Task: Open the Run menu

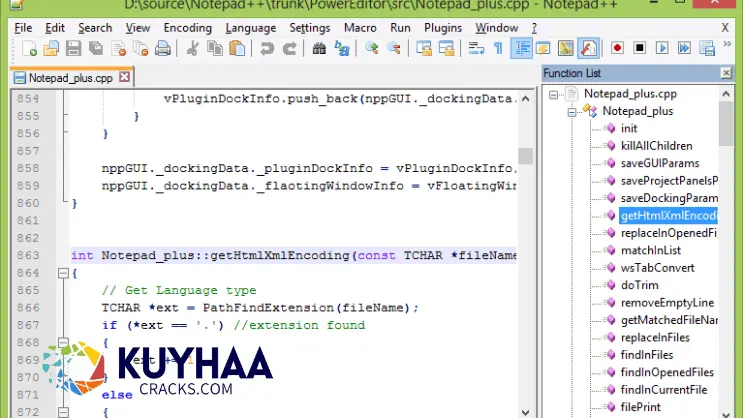Action: pyautogui.click(x=400, y=28)
